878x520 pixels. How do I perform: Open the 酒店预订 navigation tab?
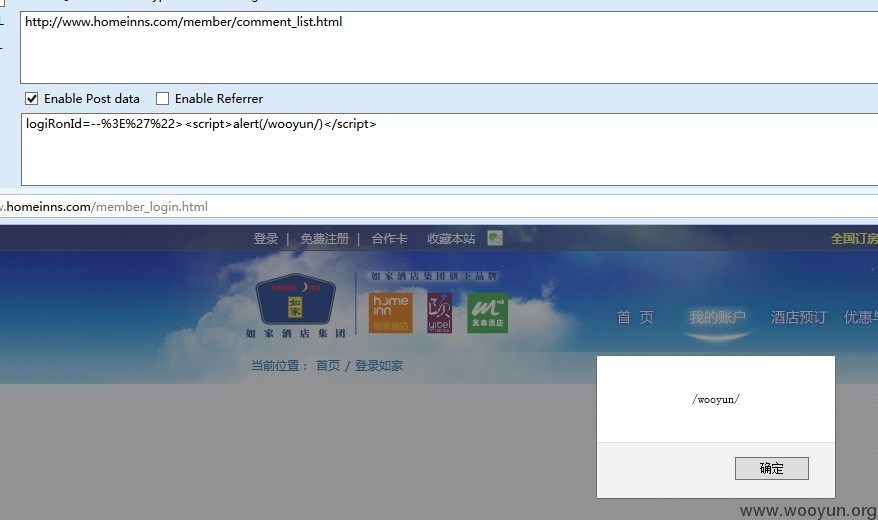(798, 318)
